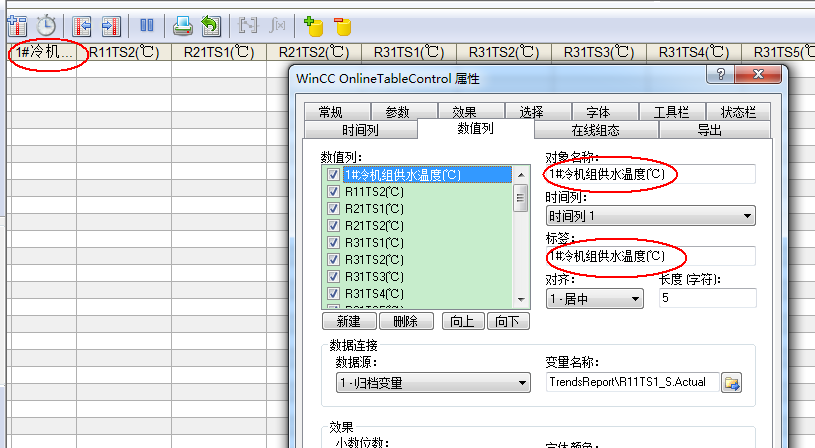
Task: Browse for variable name with folder button
Action: point(732,382)
